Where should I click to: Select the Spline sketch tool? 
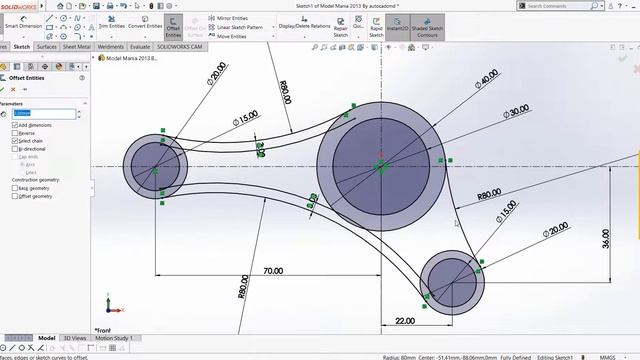77,18
